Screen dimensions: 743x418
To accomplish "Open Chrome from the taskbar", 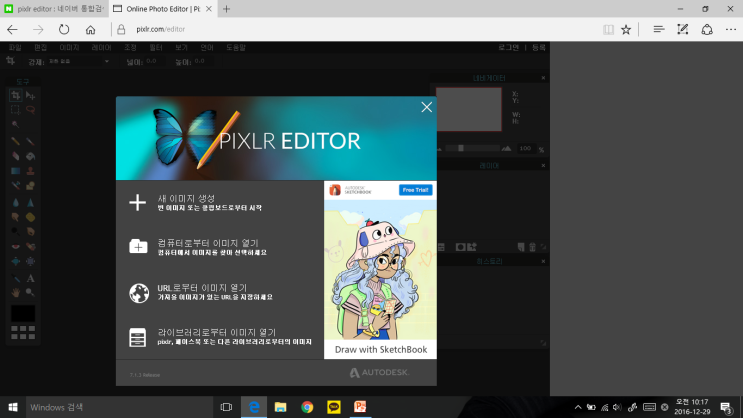I will pos(307,407).
